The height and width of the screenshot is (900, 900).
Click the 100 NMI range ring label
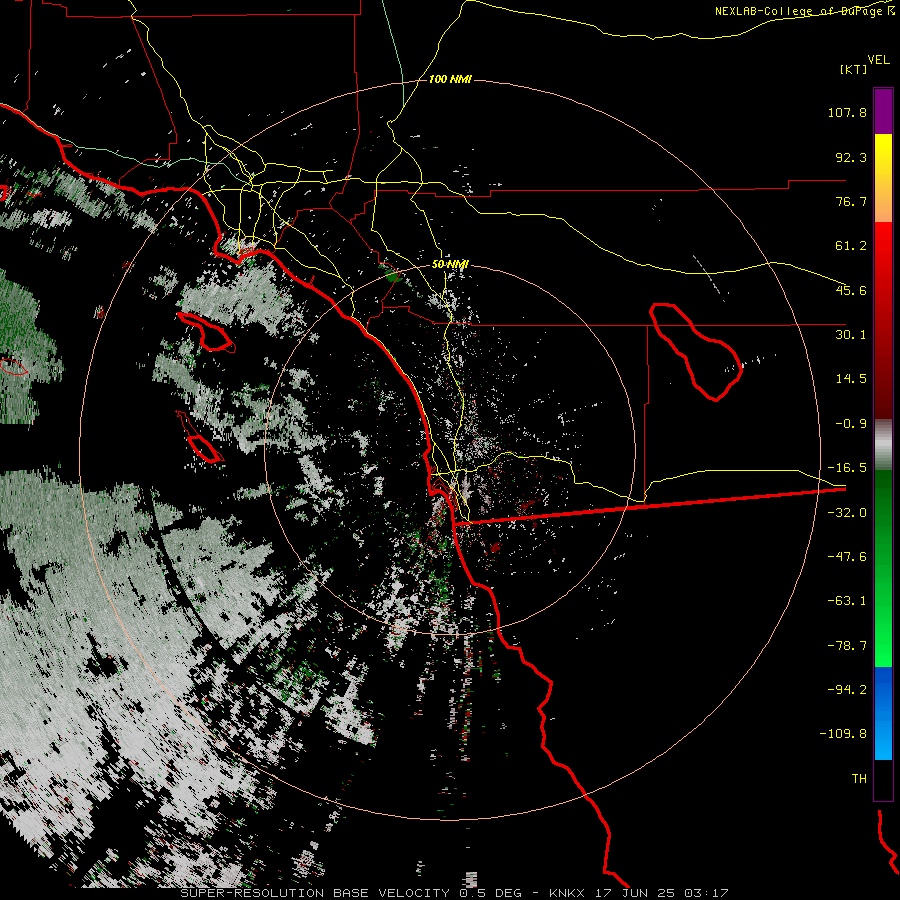pos(450,79)
